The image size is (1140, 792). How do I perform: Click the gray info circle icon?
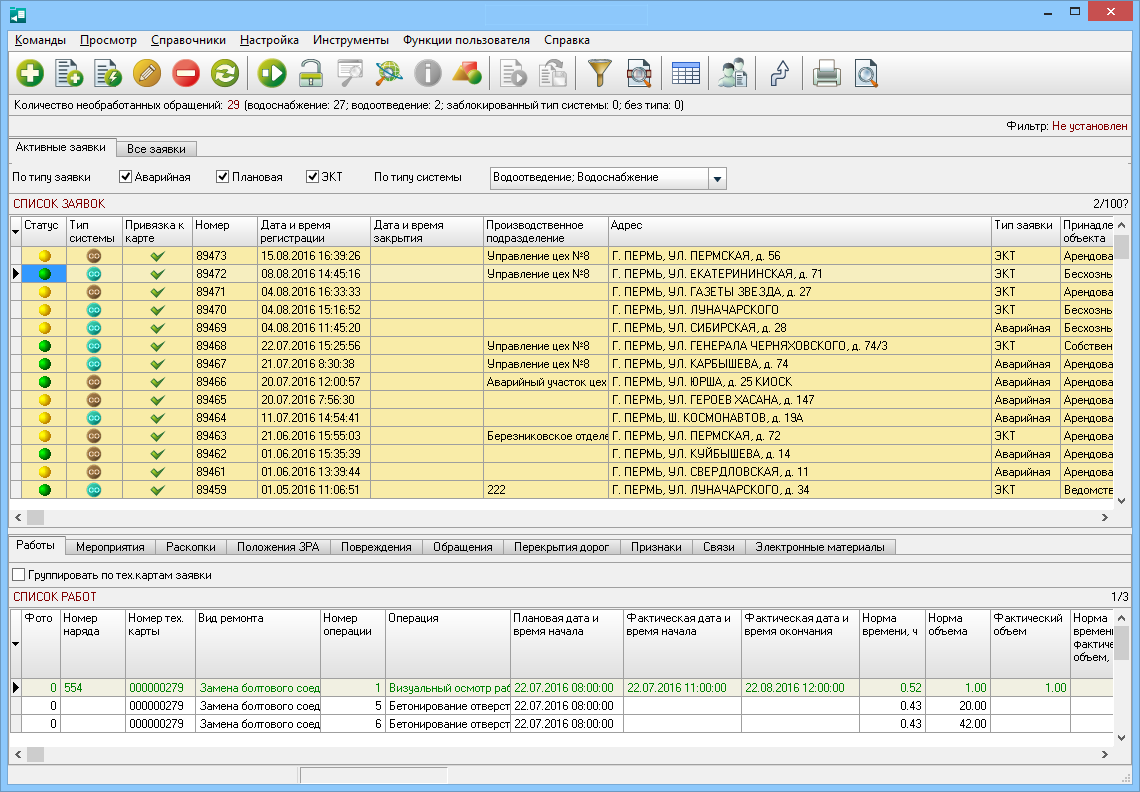[428, 73]
